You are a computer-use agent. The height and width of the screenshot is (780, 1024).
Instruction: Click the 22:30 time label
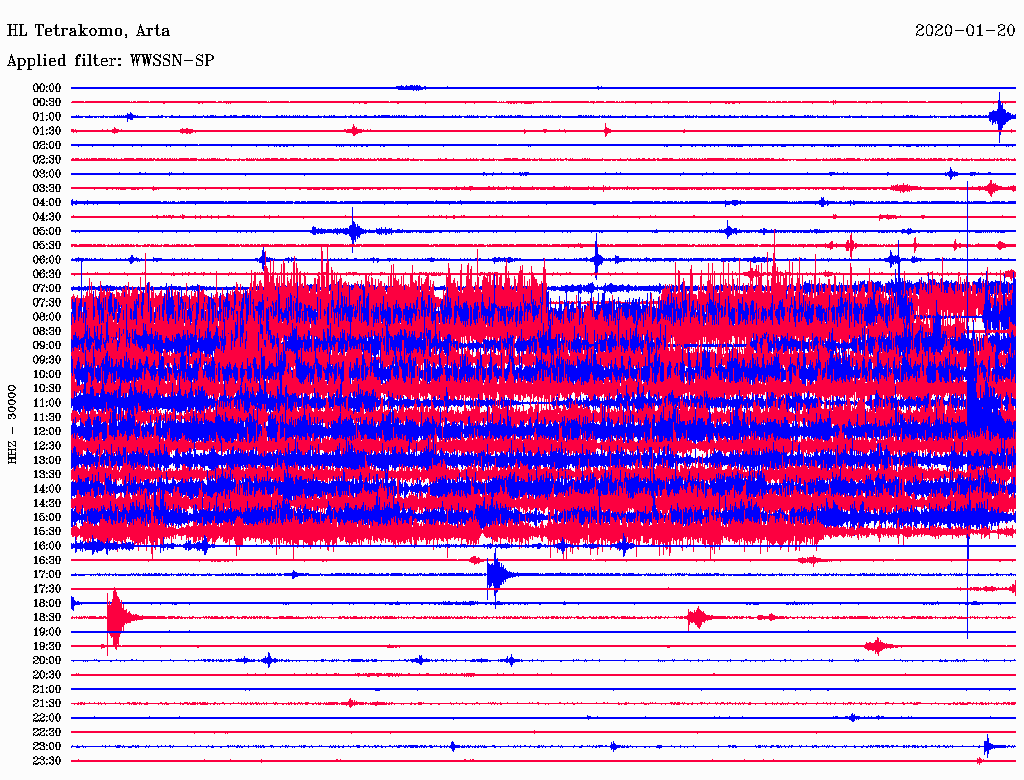(x=47, y=733)
